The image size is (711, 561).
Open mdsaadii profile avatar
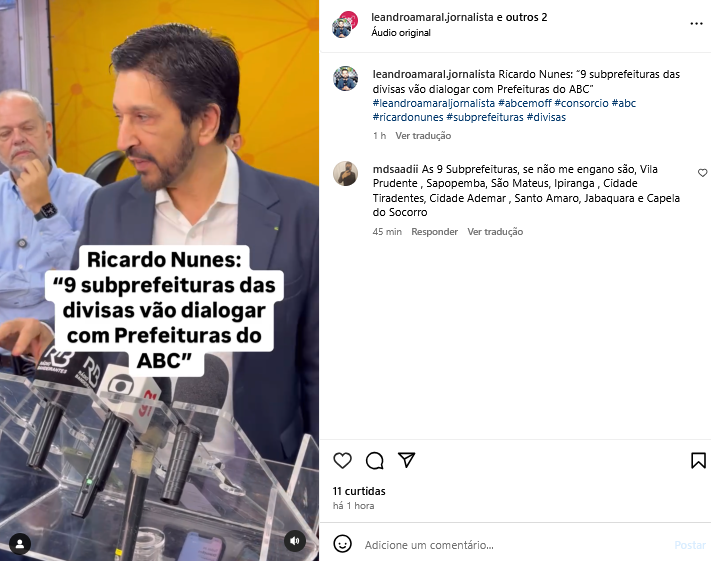tap(346, 174)
